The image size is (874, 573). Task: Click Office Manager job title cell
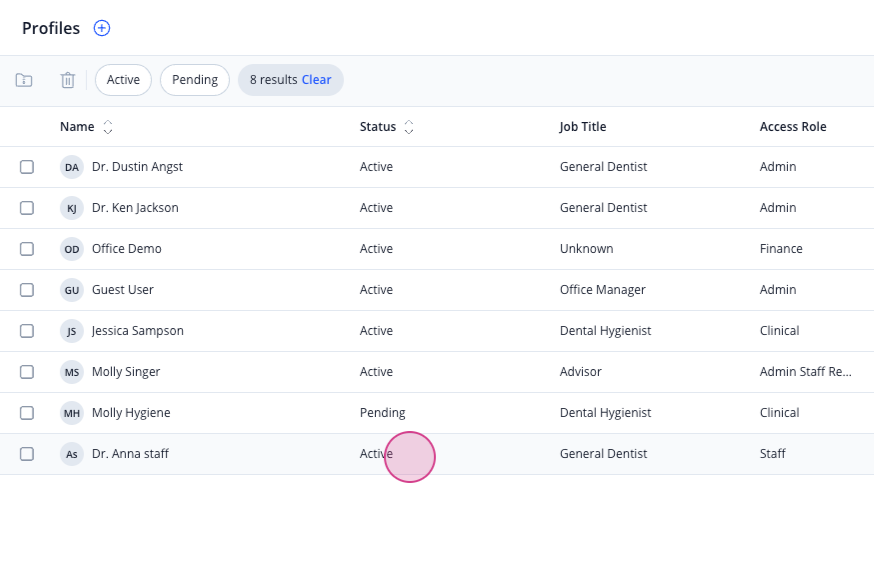pyautogui.click(x=603, y=290)
